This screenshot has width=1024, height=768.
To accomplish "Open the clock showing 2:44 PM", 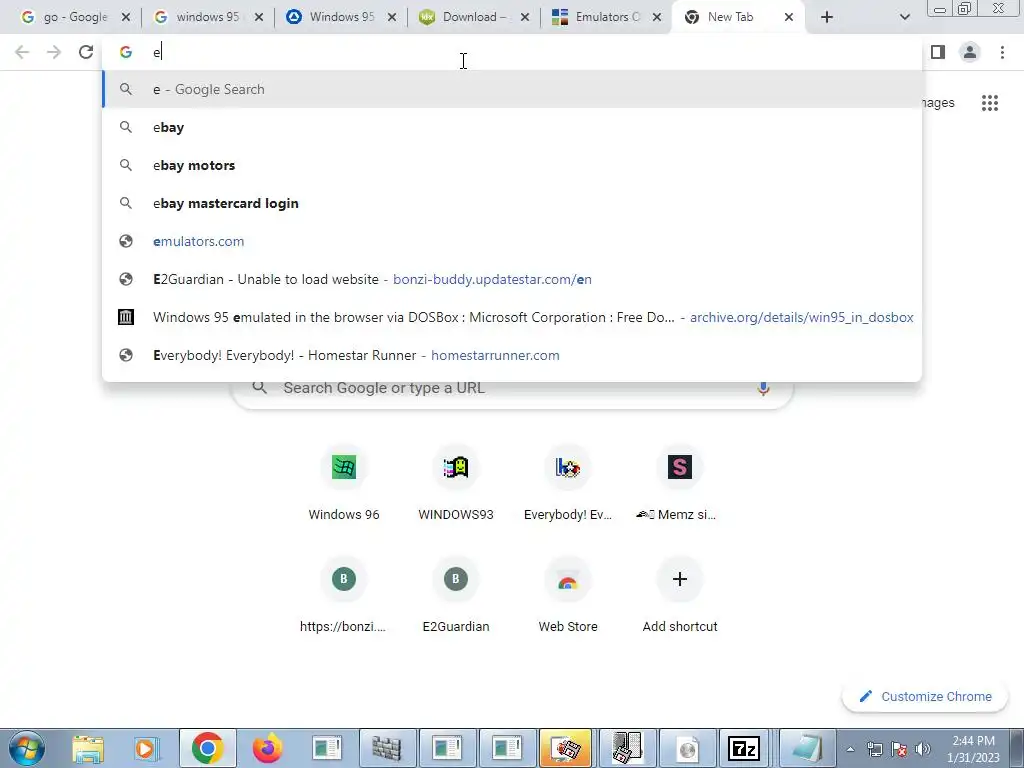I will (973, 749).
